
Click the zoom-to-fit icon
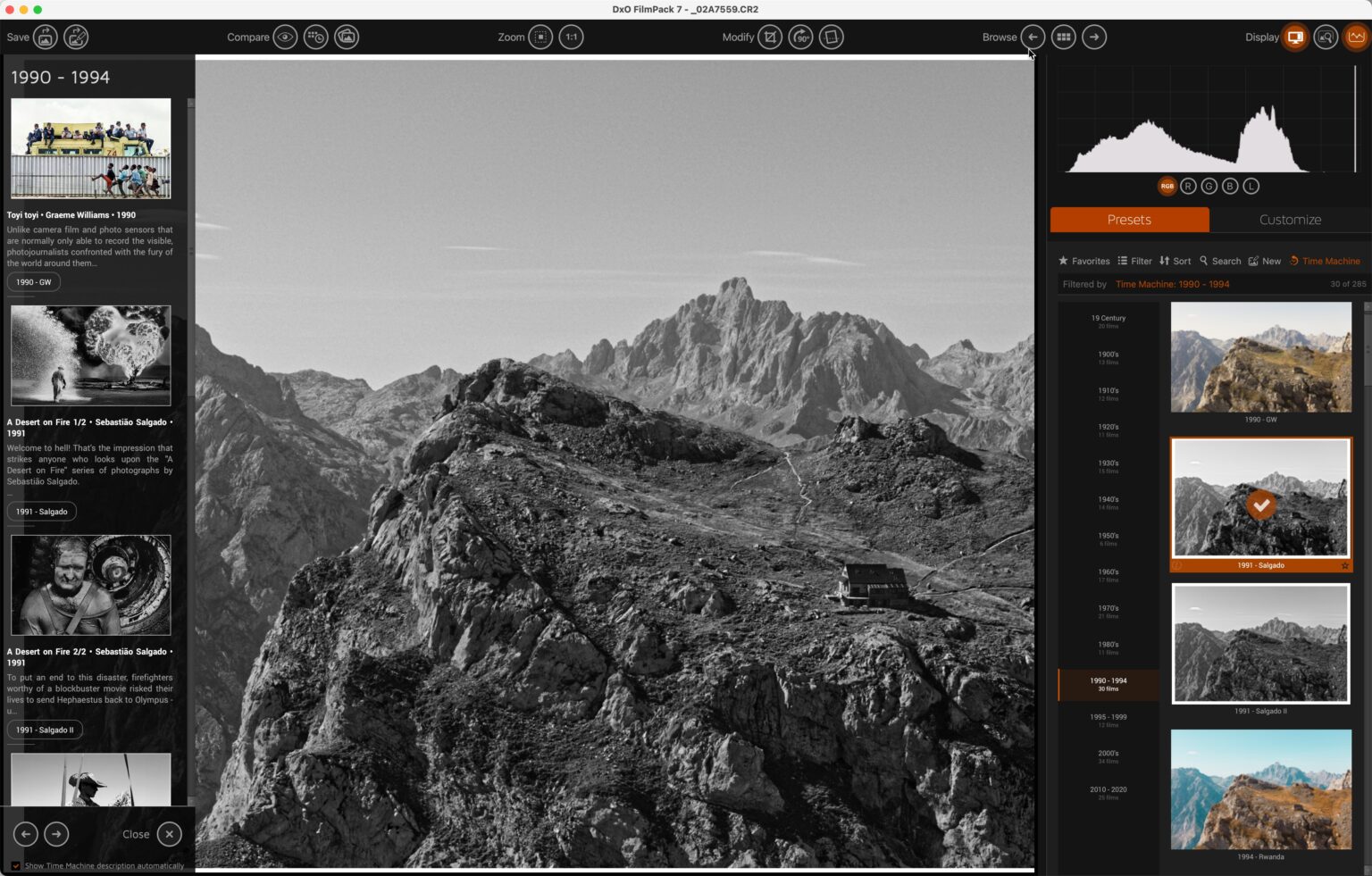[x=540, y=38]
